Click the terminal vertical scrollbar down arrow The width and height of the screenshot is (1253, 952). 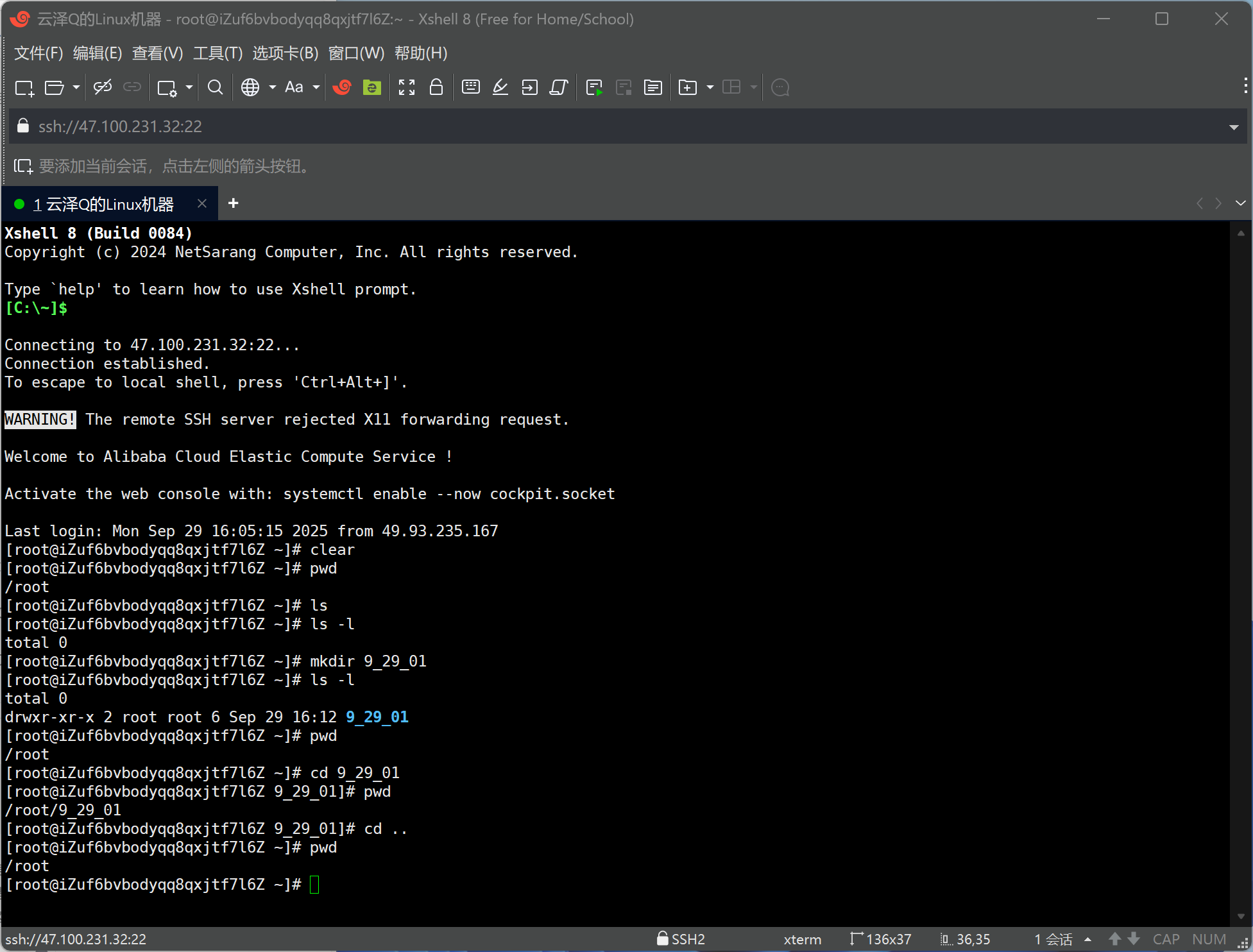pyautogui.click(x=1241, y=917)
